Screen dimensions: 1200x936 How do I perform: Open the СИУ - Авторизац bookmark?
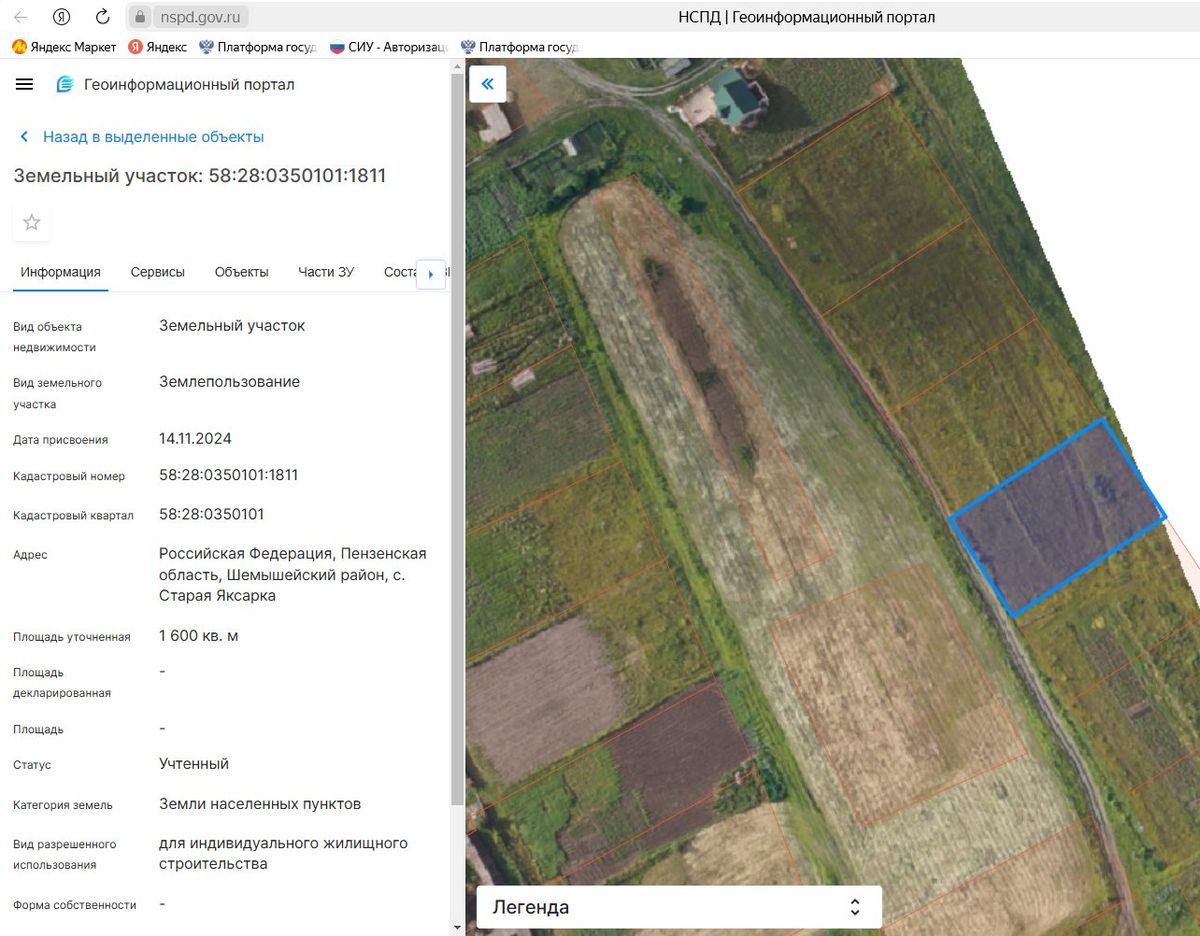388,47
